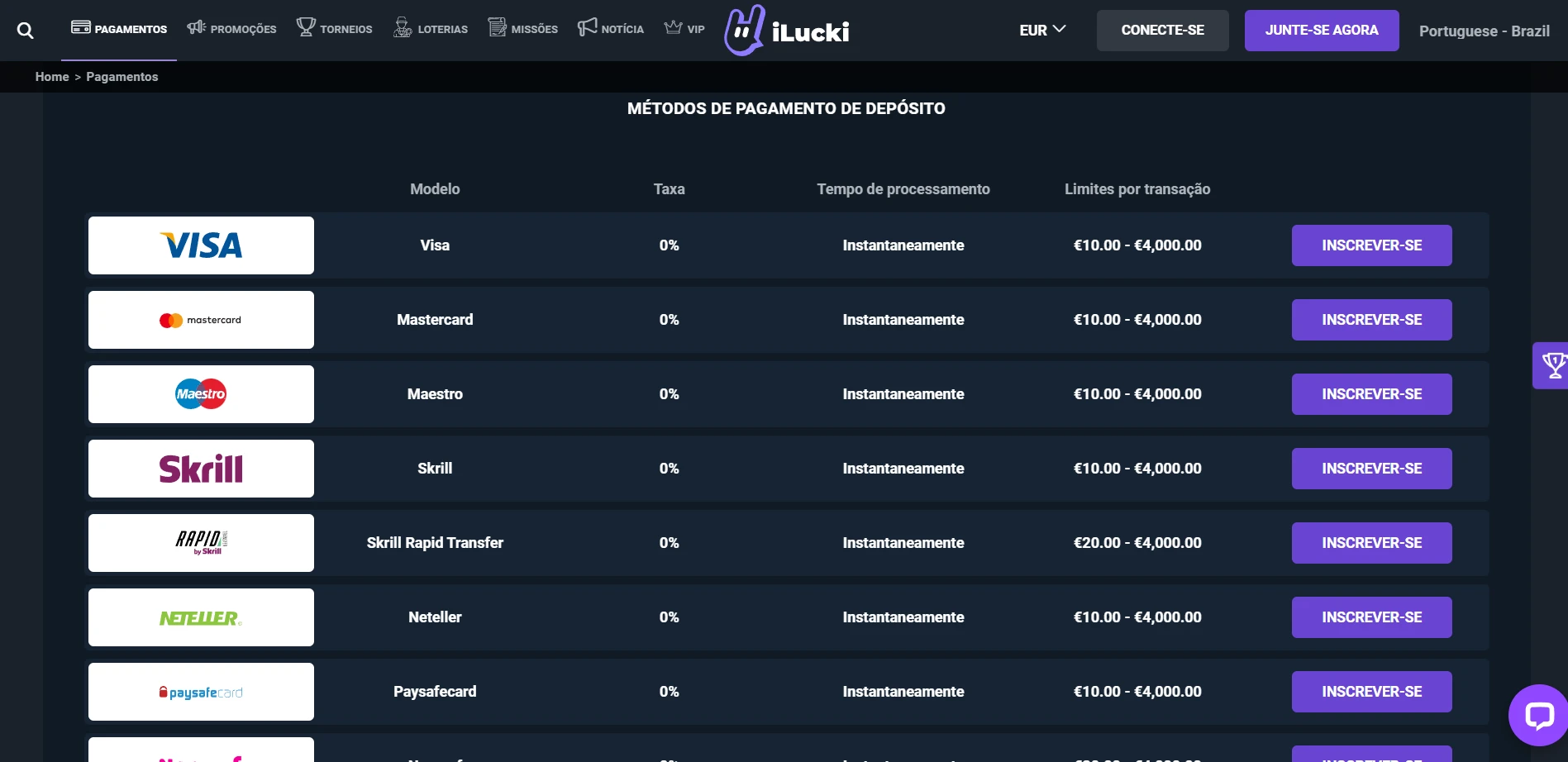Open the VIP menu item
Screen dimensions: 1568x762
coord(684,29)
